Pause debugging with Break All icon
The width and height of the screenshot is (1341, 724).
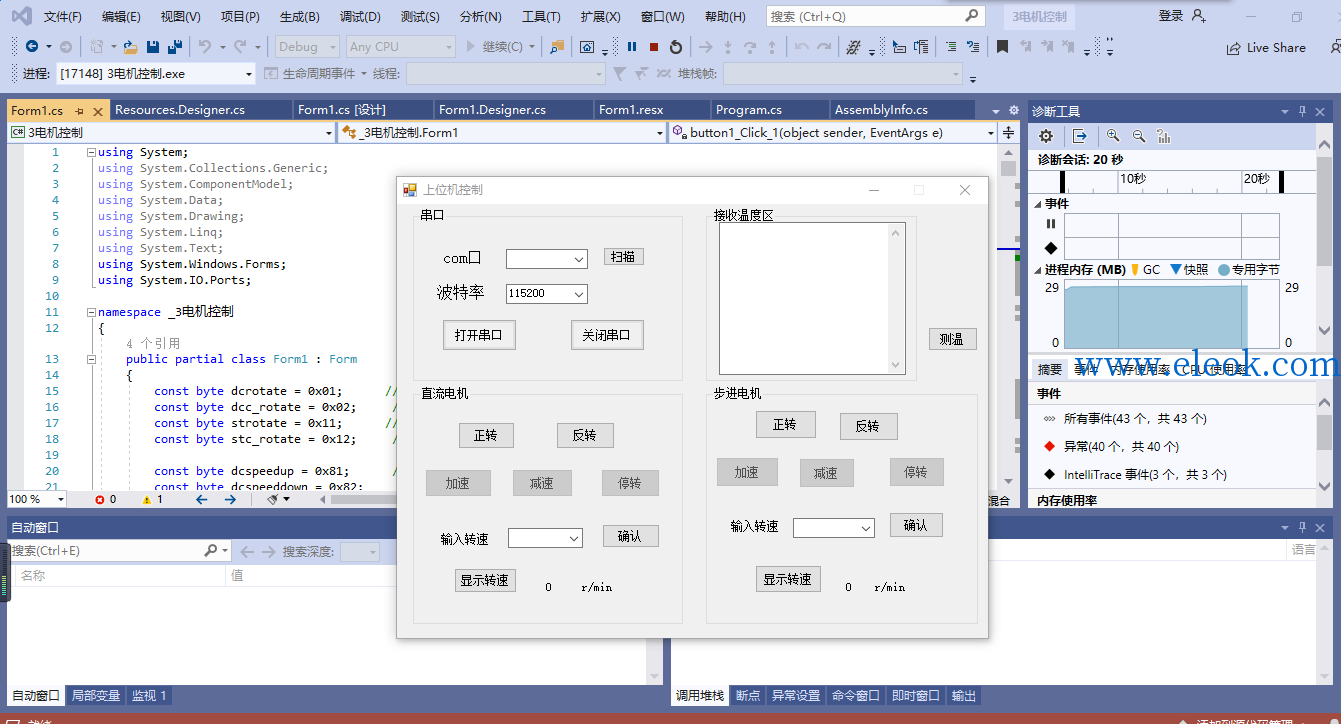pos(632,47)
